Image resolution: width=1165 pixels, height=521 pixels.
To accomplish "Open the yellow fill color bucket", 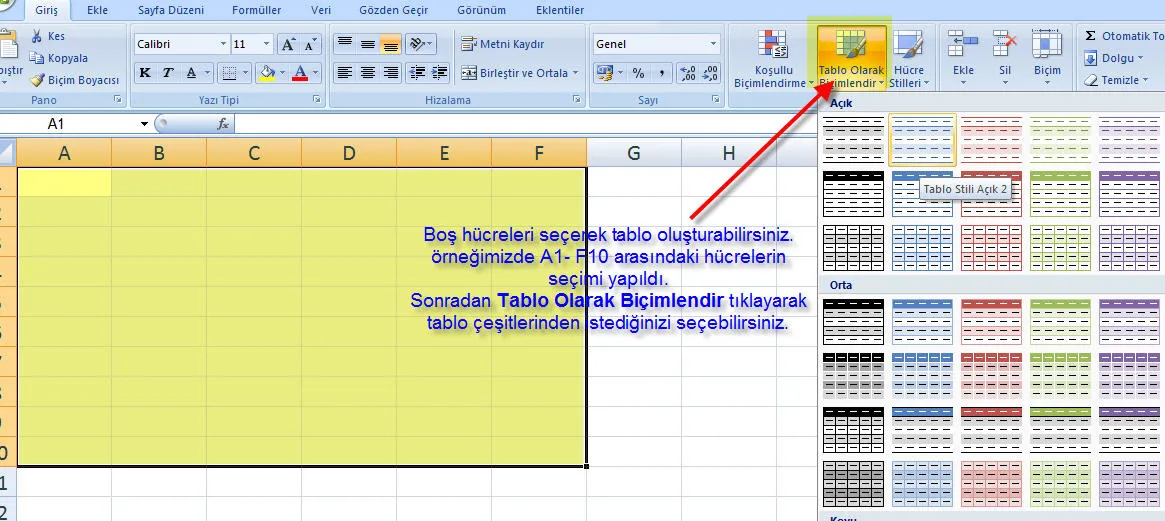I will pyautogui.click(x=266, y=73).
